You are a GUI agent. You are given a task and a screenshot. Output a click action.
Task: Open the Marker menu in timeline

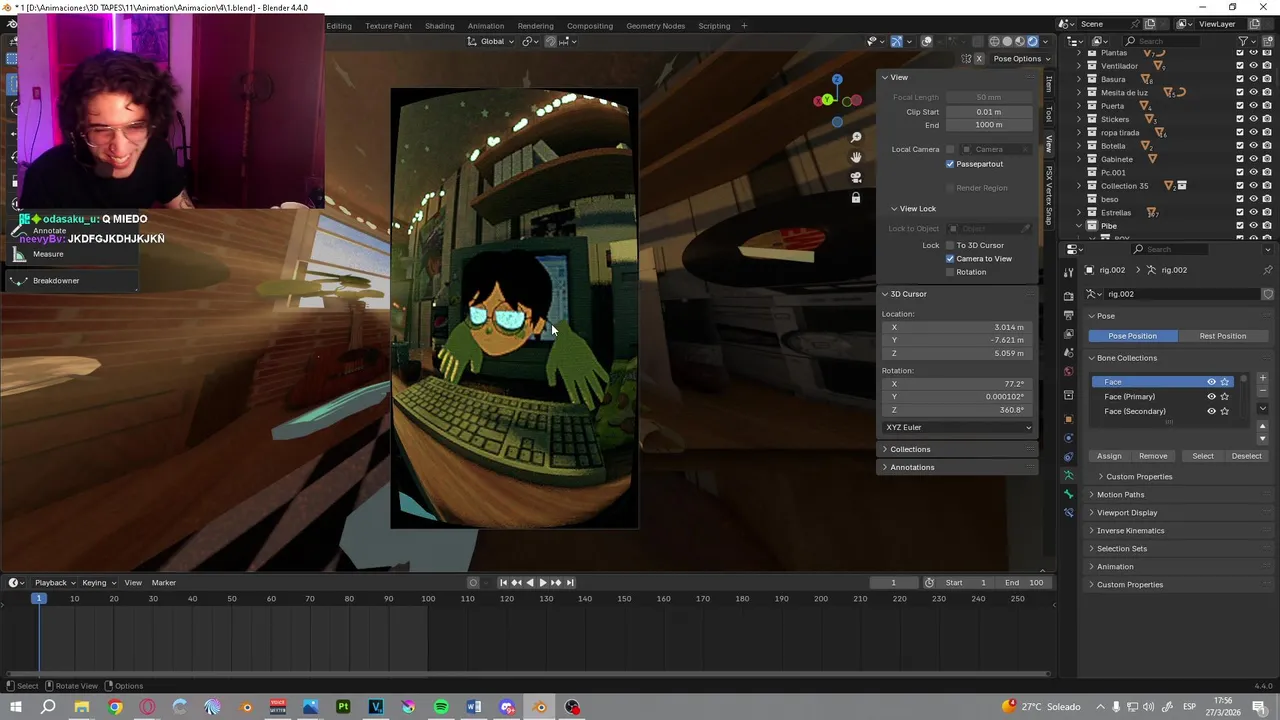[x=163, y=582]
